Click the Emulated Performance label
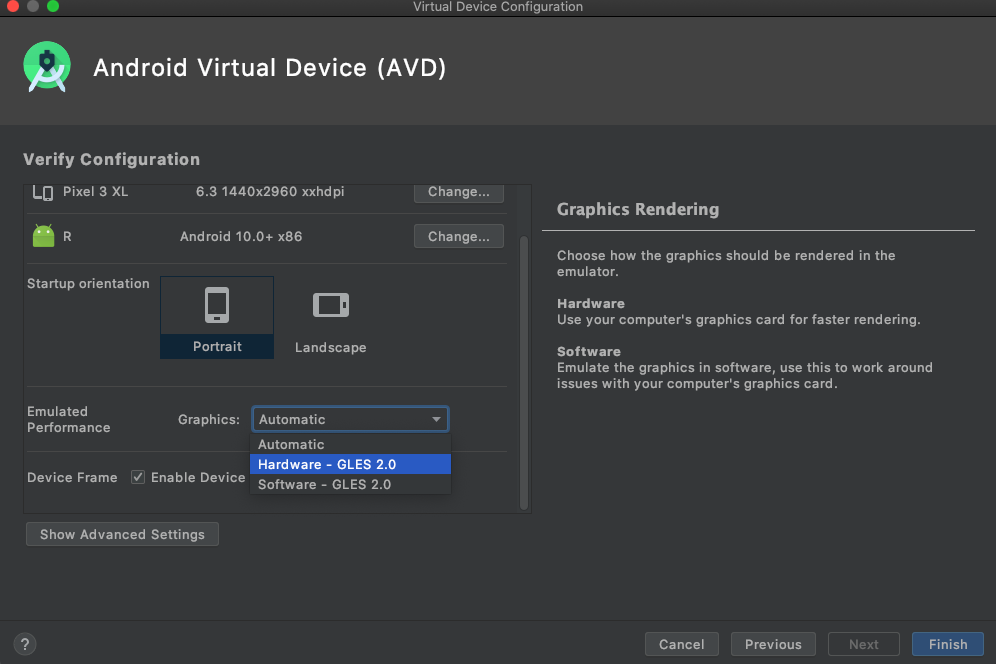The height and width of the screenshot is (664, 996). [69, 419]
